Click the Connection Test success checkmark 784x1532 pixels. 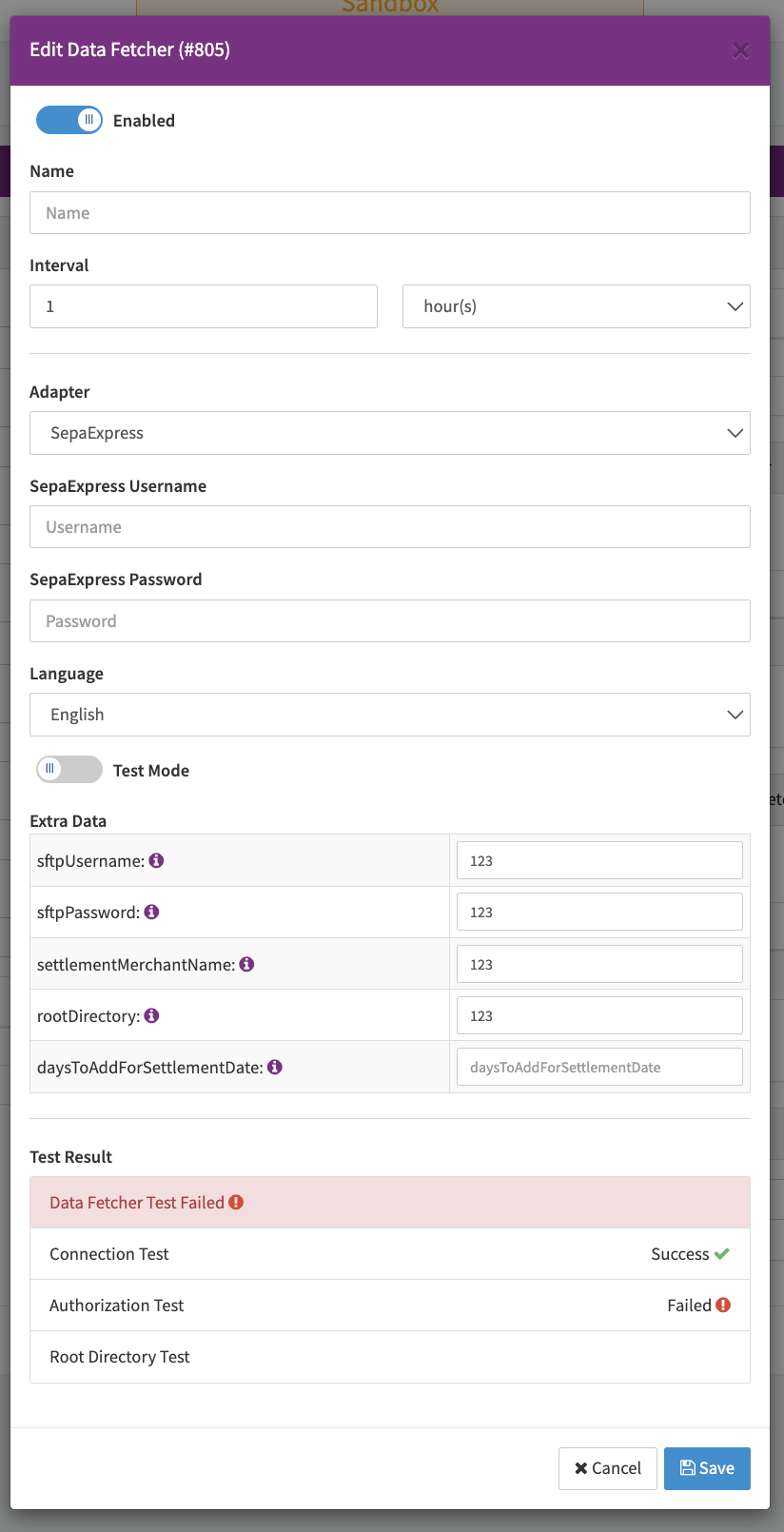coord(722,1253)
